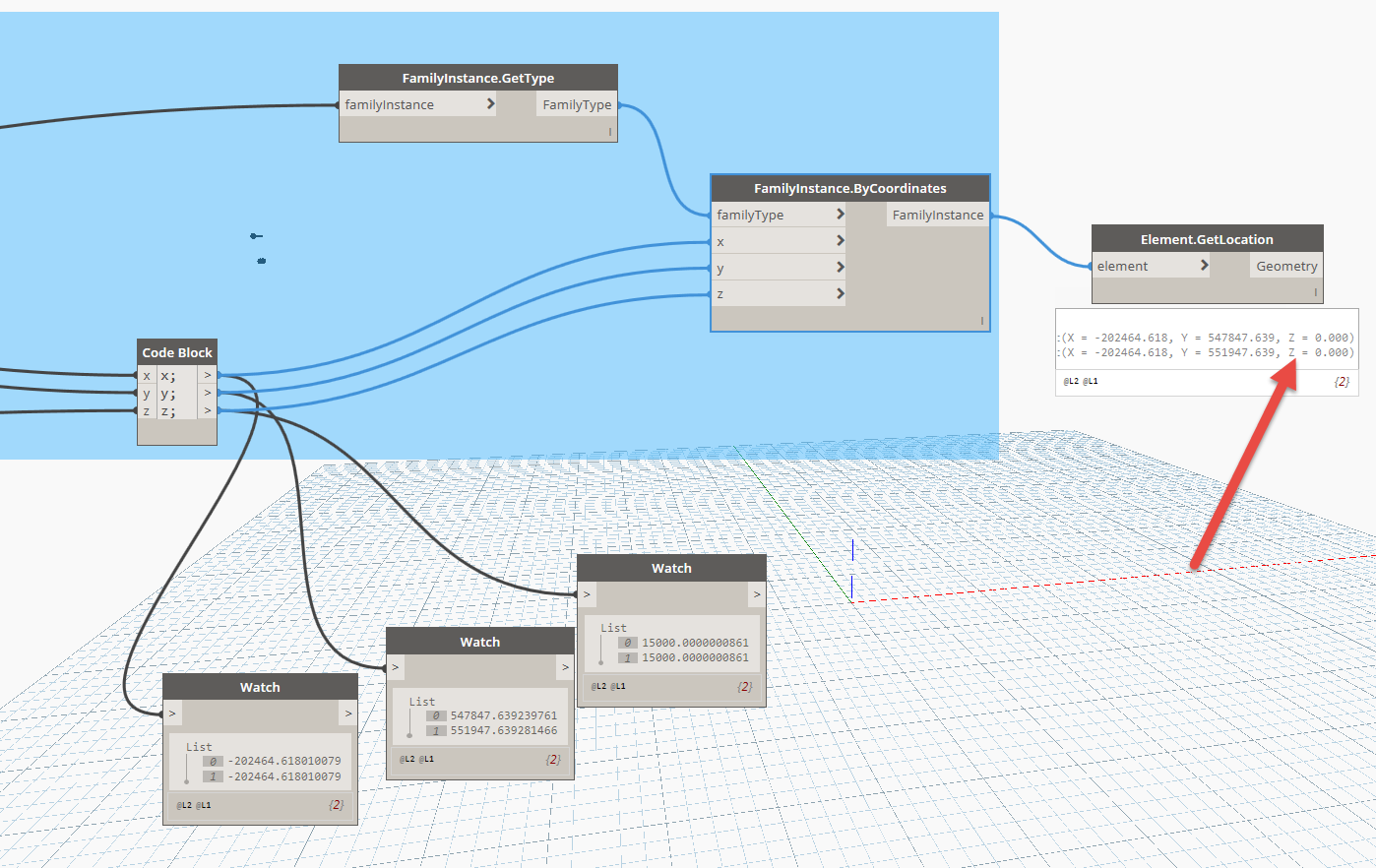Image resolution: width=1376 pixels, height=868 pixels.
Task: Click the z input port of Code Block
Action: tap(147, 410)
